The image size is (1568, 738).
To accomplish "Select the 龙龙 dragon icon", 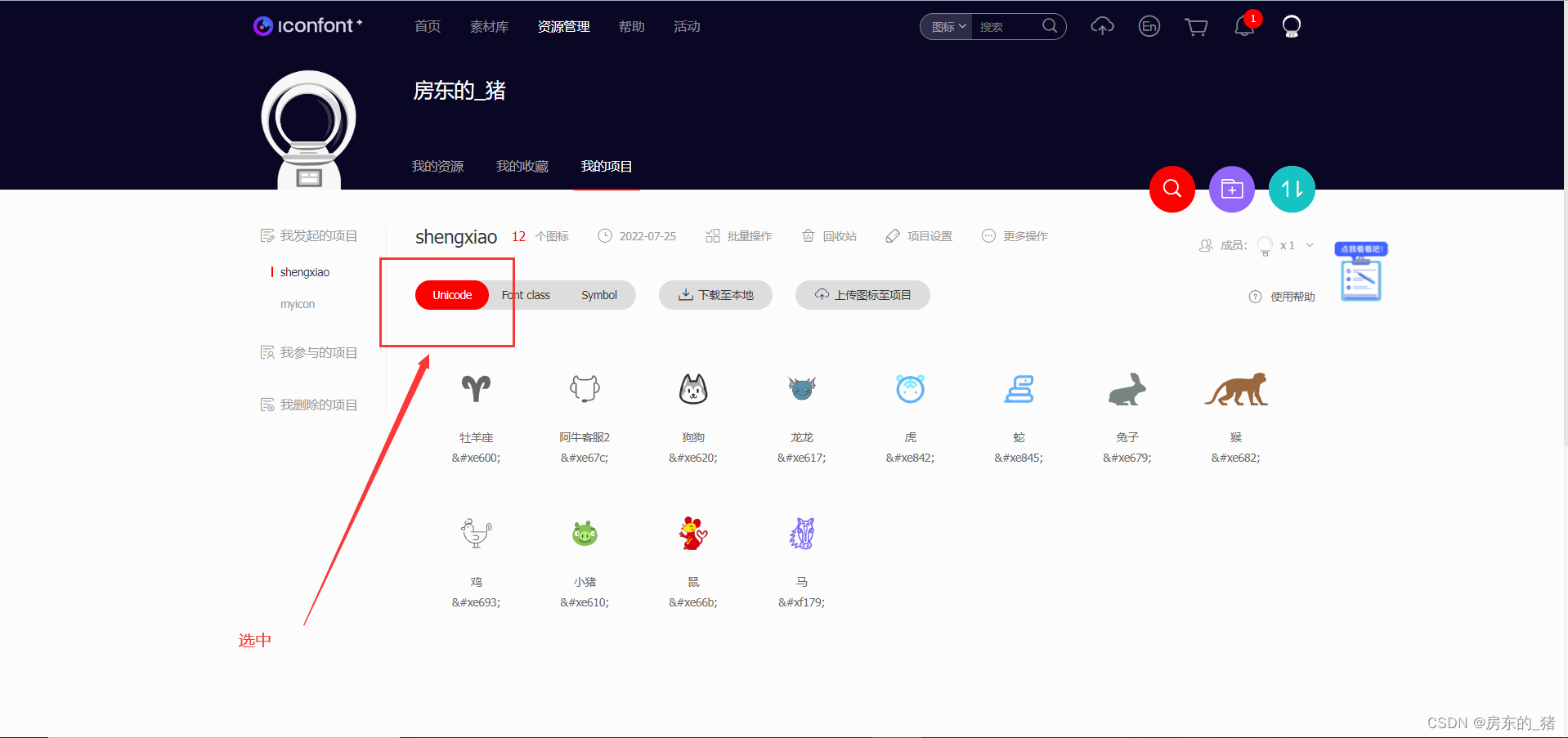I will [802, 389].
